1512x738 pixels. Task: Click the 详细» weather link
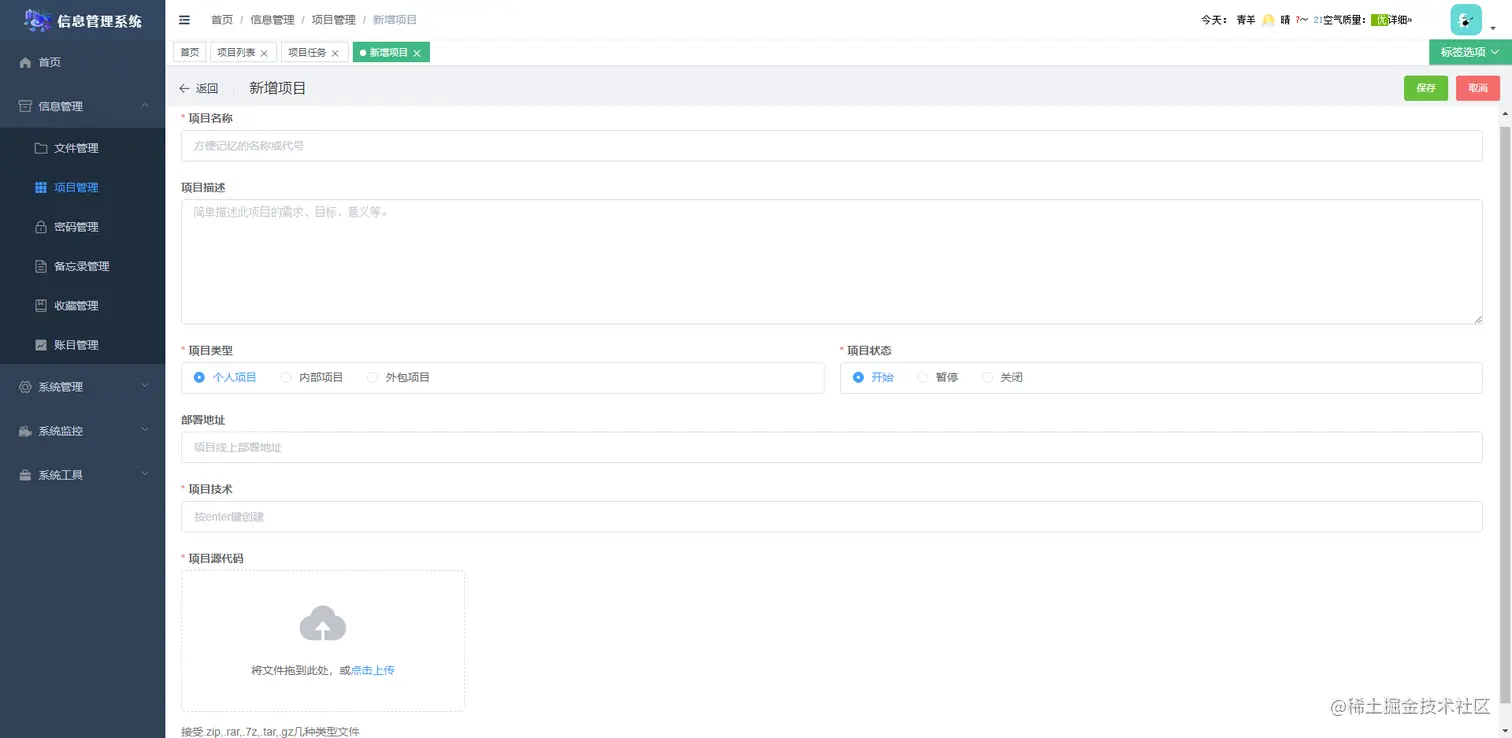[1400, 20]
